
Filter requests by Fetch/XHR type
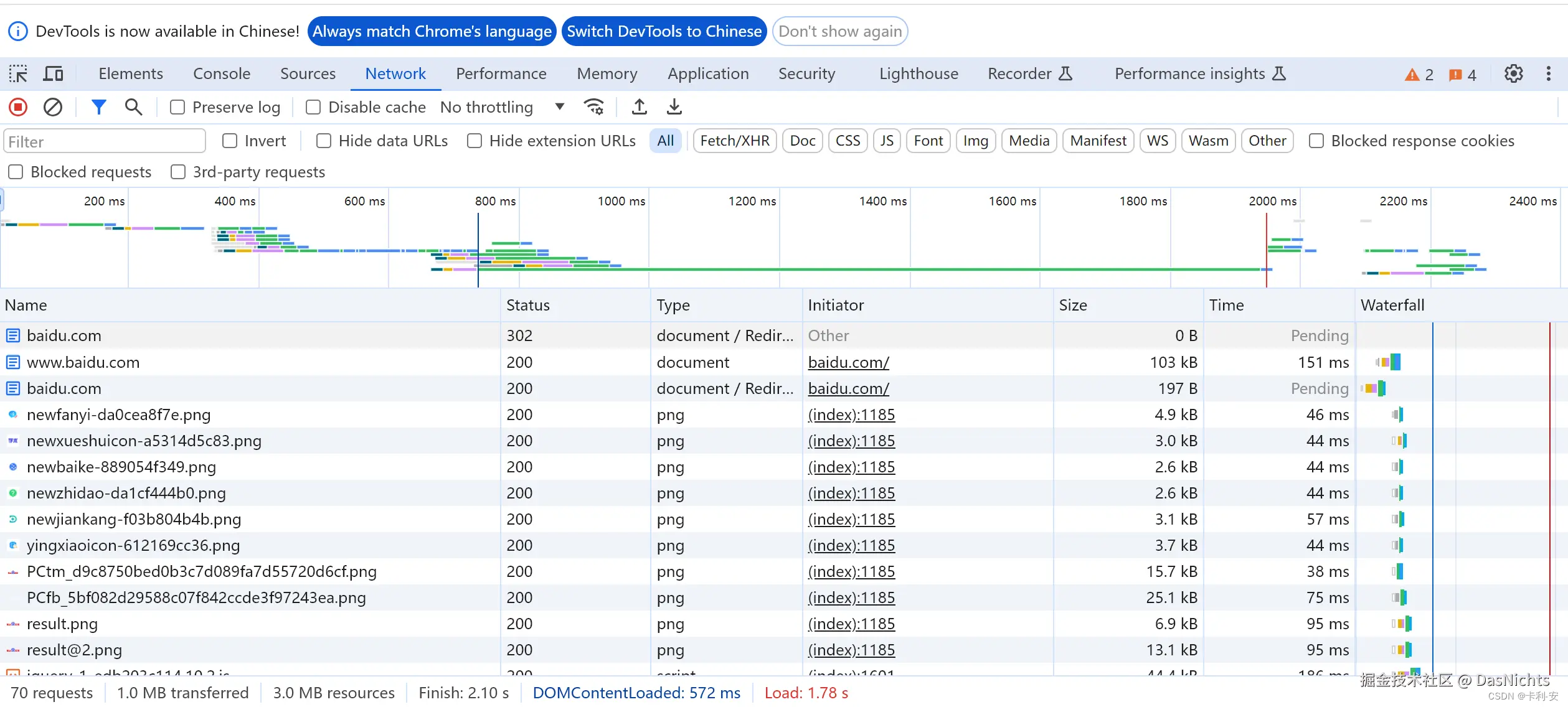(x=734, y=141)
